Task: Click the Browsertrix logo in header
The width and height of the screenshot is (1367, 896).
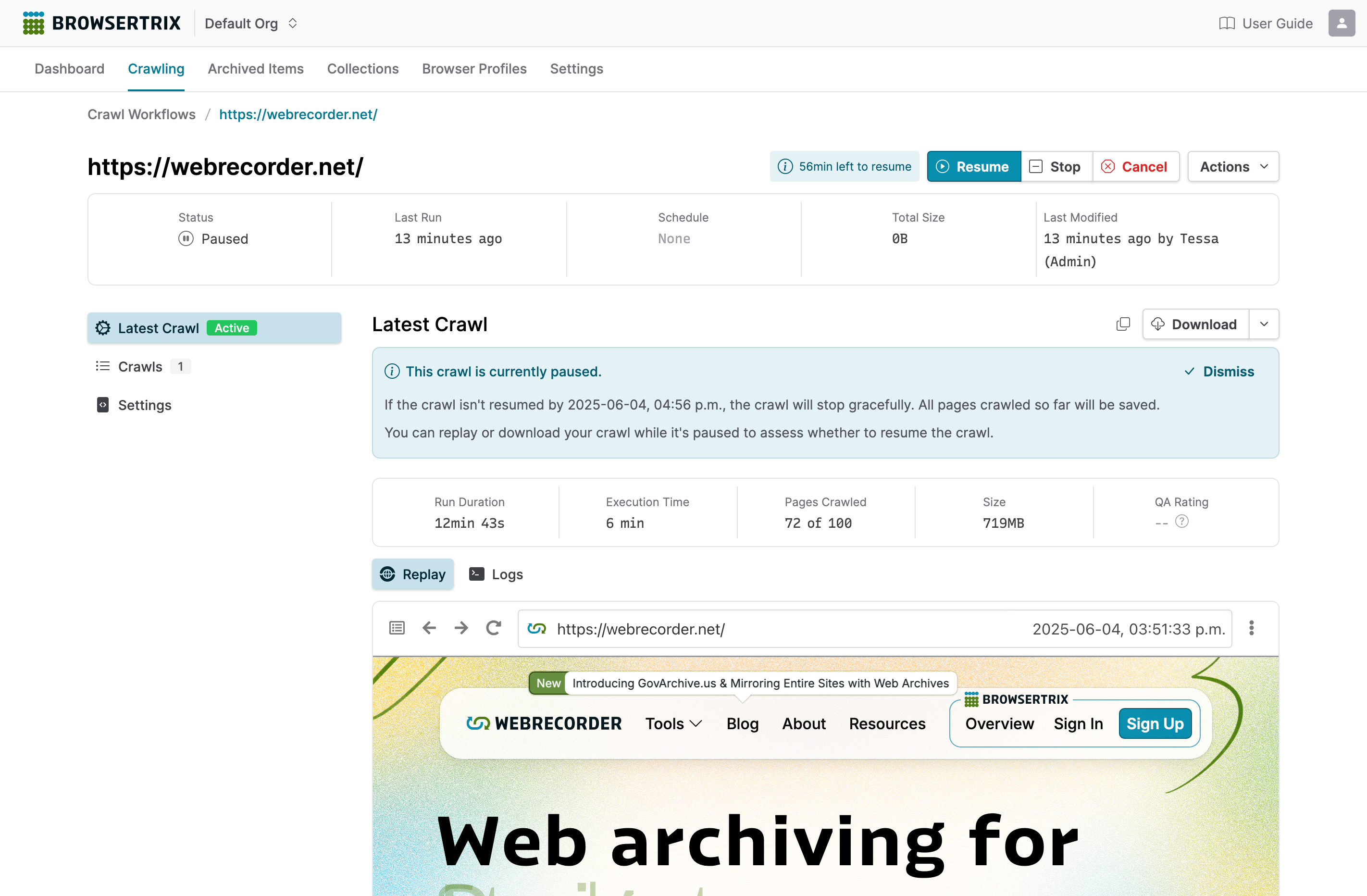Action: (x=102, y=23)
